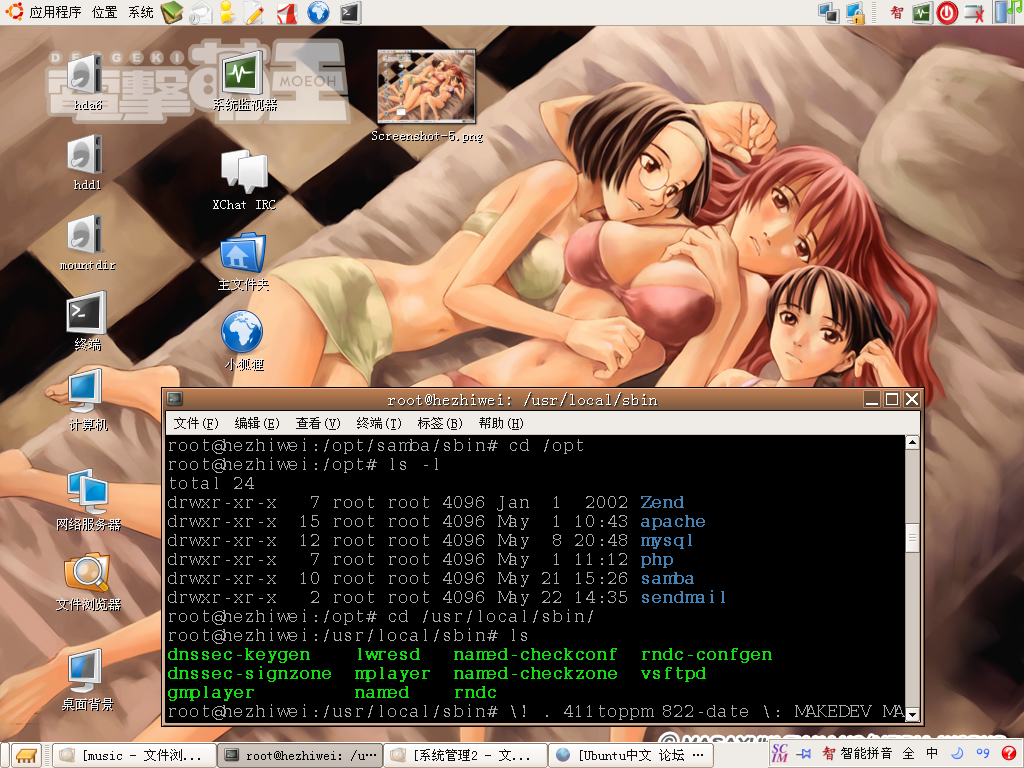Click 'vsftpd' file name in terminal
Image resolution: width=1024 pixels, height=768 pixels.
[x=673, y=673]
